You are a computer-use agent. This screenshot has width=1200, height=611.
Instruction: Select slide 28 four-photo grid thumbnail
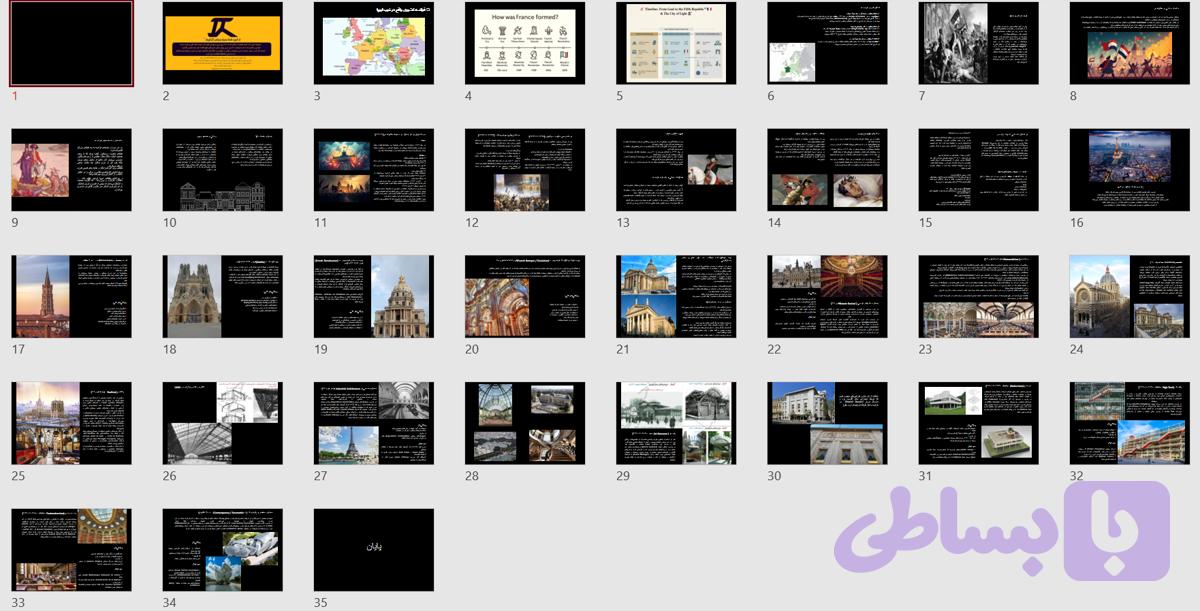click(525, 423)
